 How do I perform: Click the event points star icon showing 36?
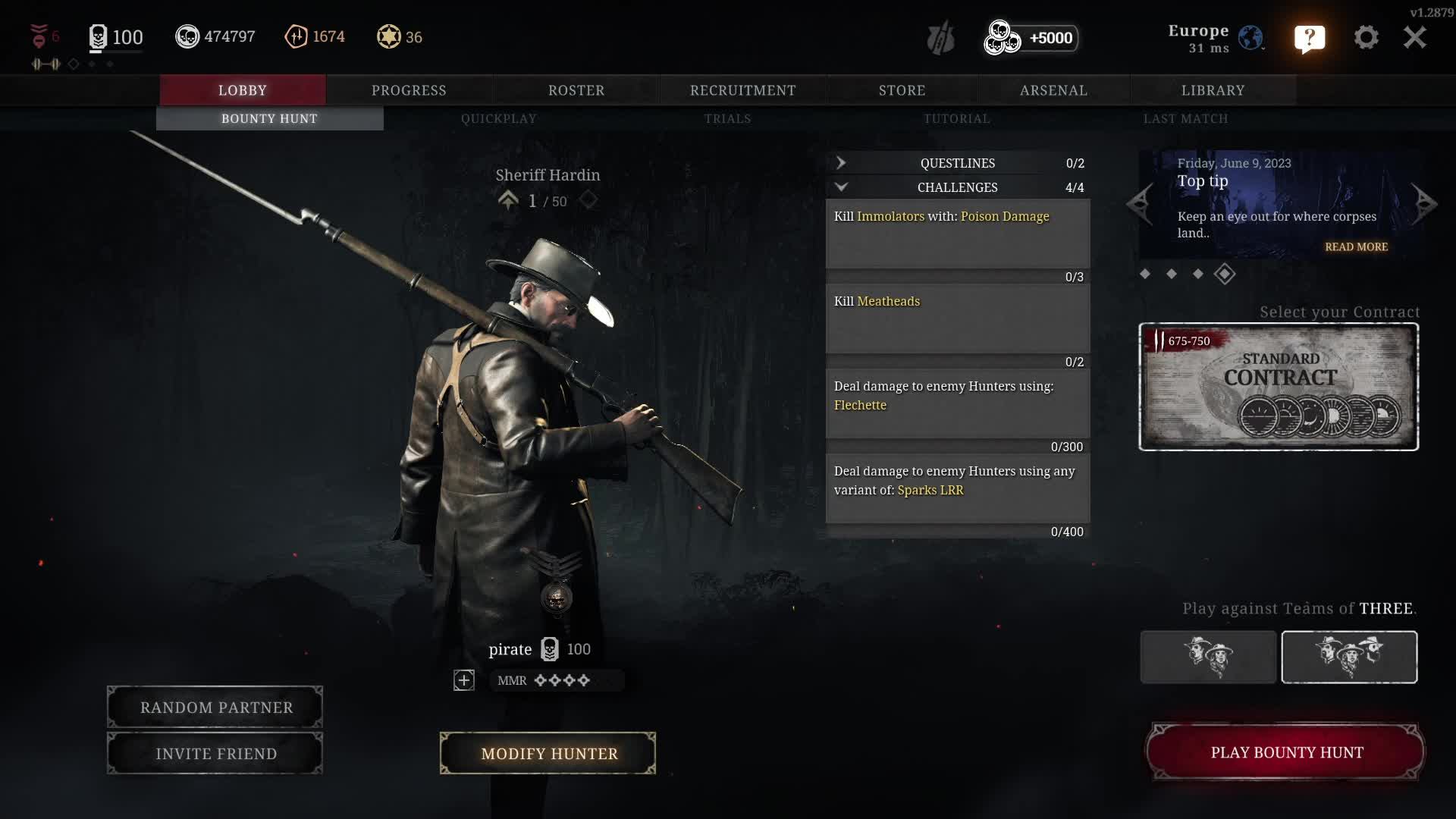[389, 36]
